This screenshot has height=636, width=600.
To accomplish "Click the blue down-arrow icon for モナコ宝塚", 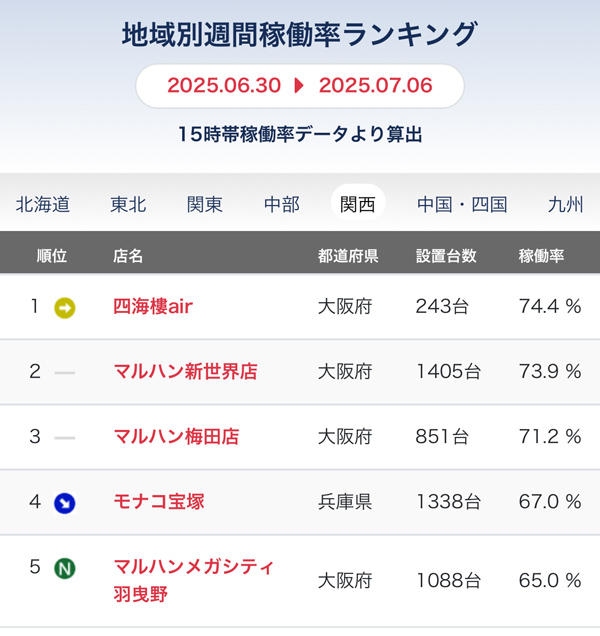I will (x=65, y=503).
